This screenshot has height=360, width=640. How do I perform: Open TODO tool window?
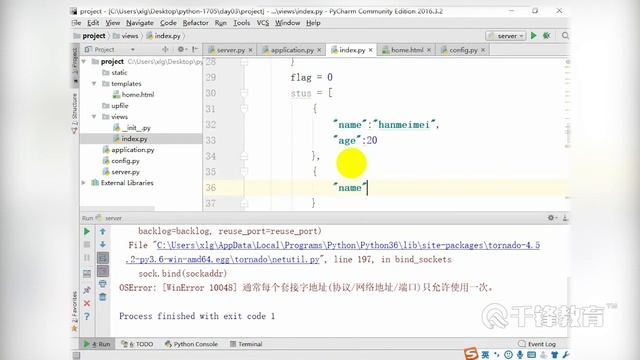(137, 344)
